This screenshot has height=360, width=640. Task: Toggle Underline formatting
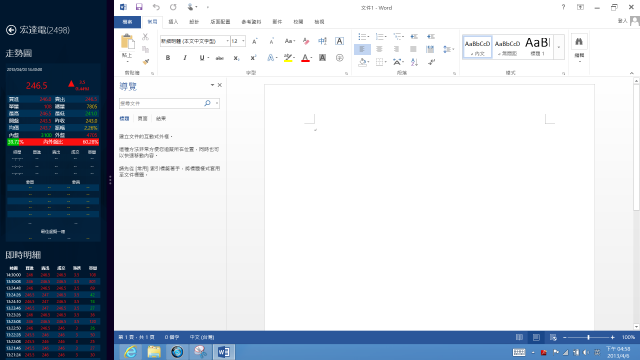click(202, 58)
